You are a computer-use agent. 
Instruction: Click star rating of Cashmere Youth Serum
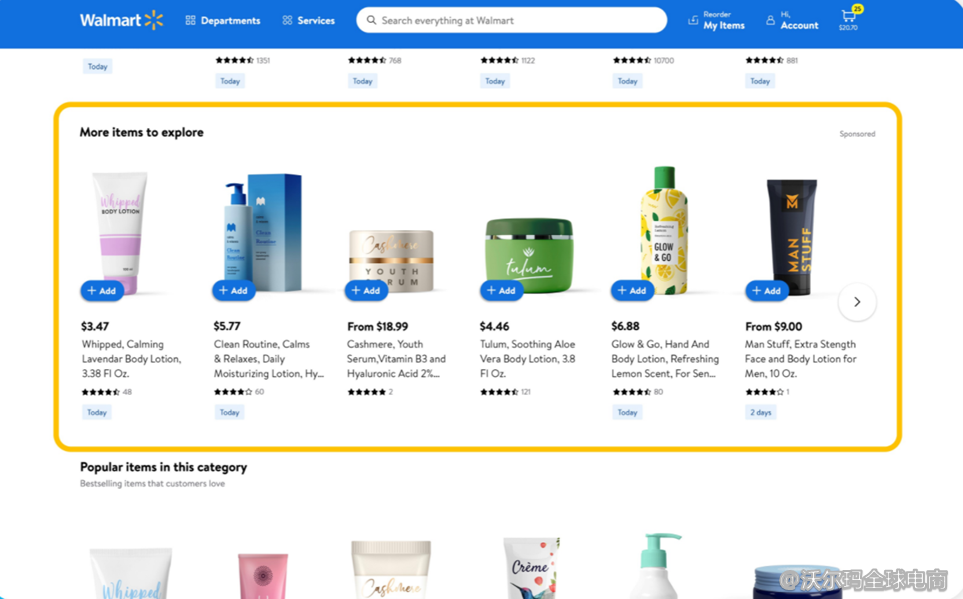click(366, 392)
